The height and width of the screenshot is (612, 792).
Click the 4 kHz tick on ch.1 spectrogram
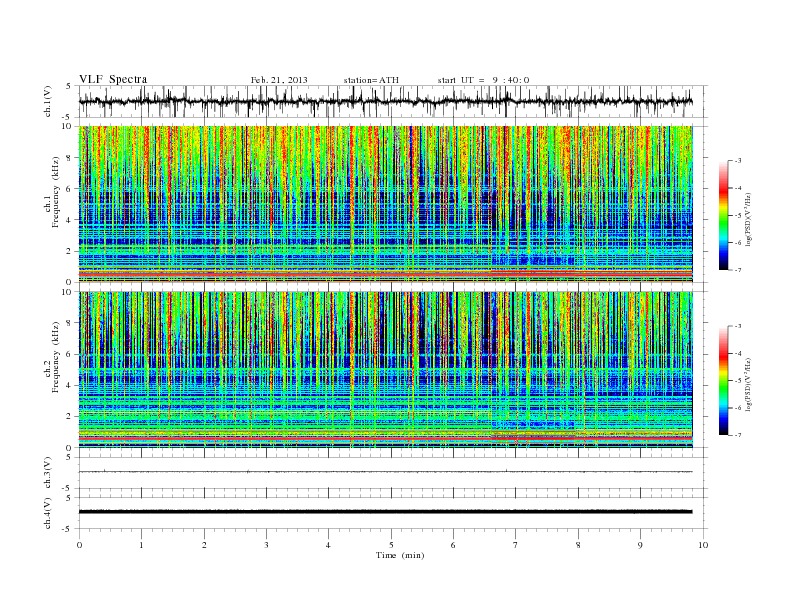(70, 220)
